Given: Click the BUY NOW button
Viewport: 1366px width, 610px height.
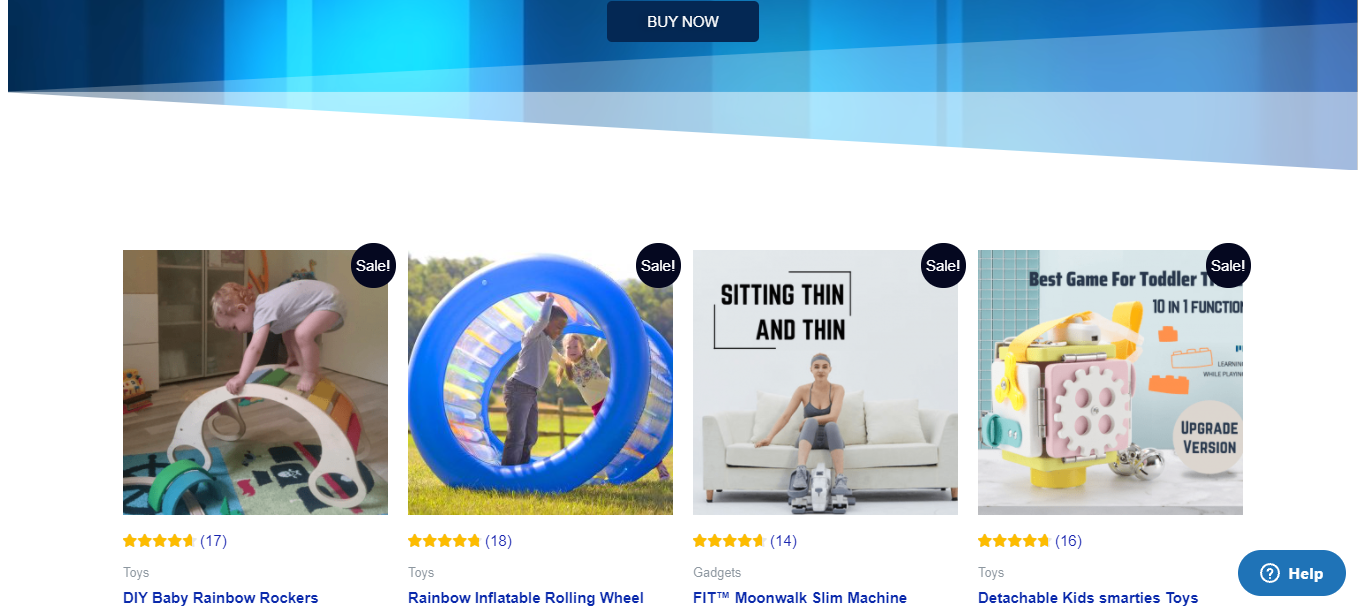Looking at the screenshot, I should pos(683,21).
